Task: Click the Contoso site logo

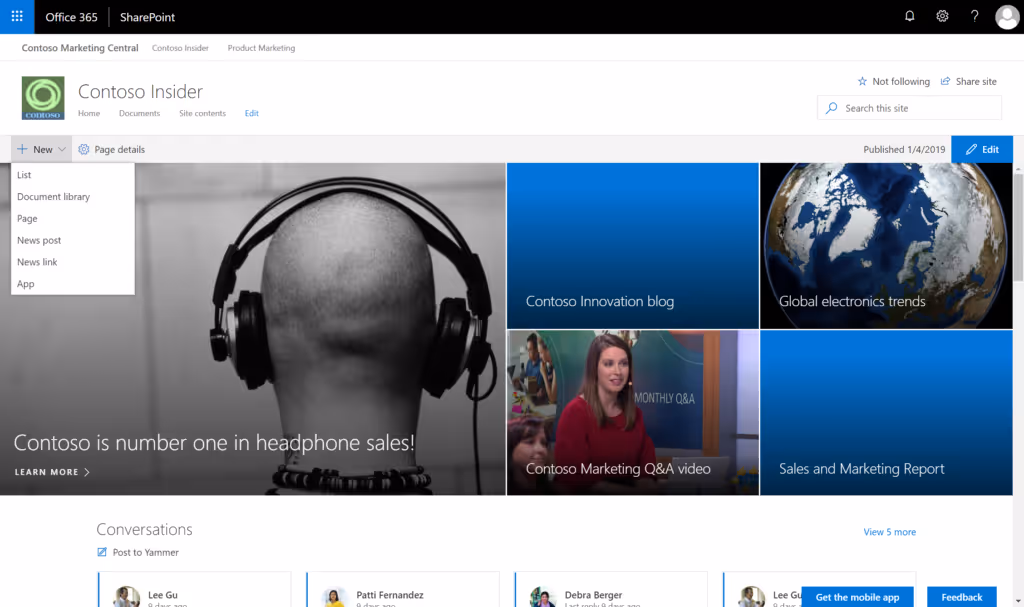Action: [x=43, y=98]
